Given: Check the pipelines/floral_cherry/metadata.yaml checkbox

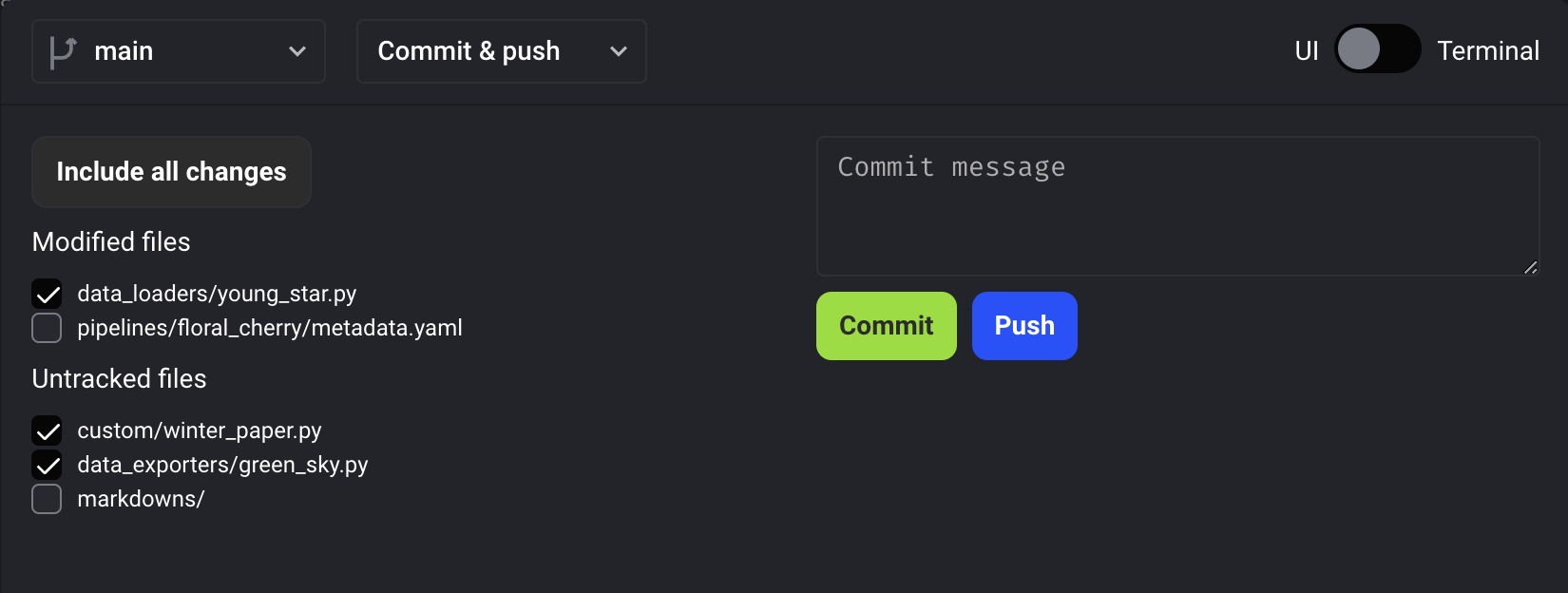Looking at the screenshot, I should click(47, 328).
